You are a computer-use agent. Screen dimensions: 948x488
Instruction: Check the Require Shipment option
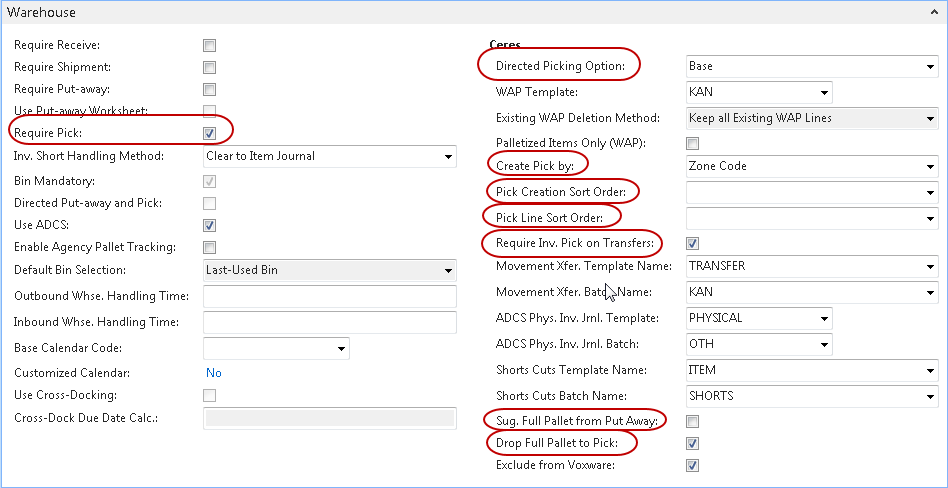click(x=210, y=67)
